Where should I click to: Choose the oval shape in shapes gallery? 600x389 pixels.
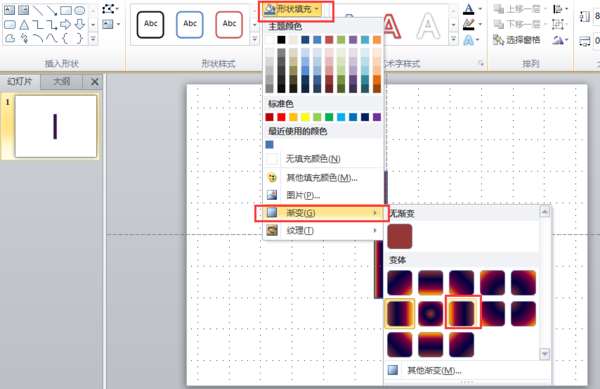[79, 10]
